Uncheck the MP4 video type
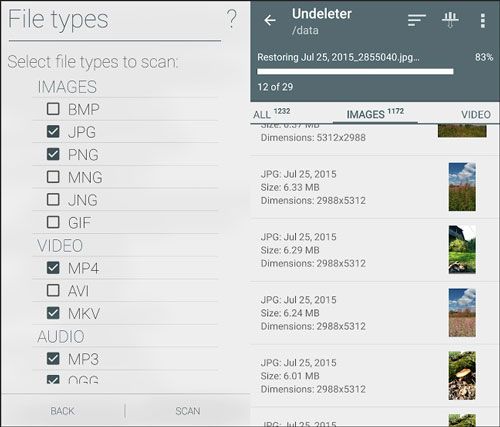 point(53,268)
